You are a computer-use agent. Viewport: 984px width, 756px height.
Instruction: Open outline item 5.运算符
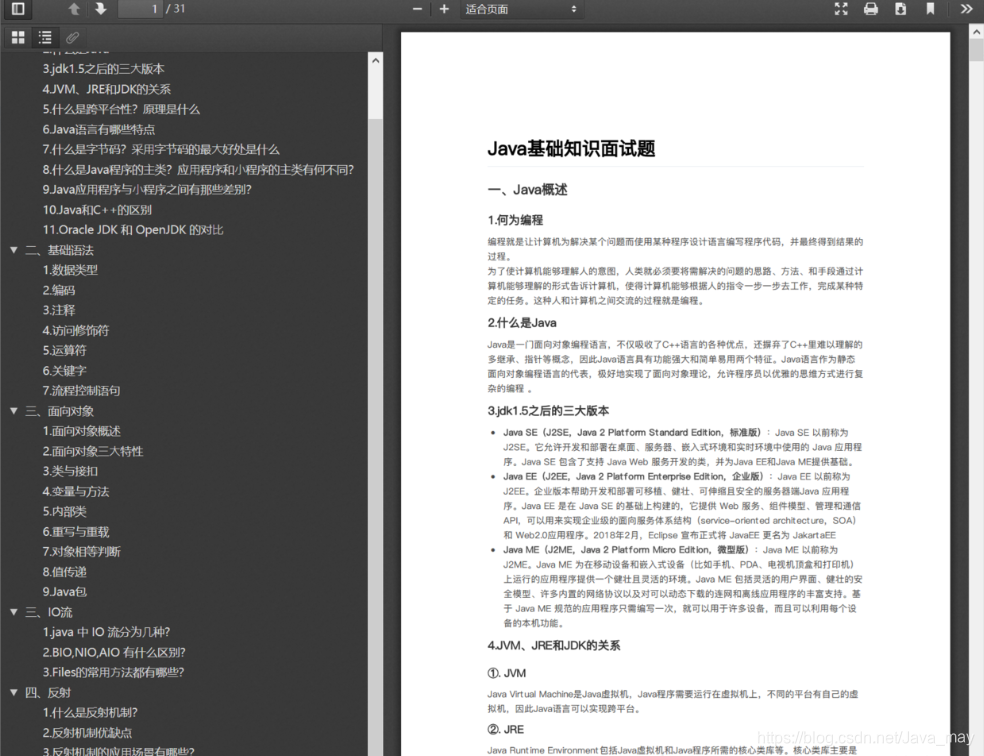click(x=65, y=350)
